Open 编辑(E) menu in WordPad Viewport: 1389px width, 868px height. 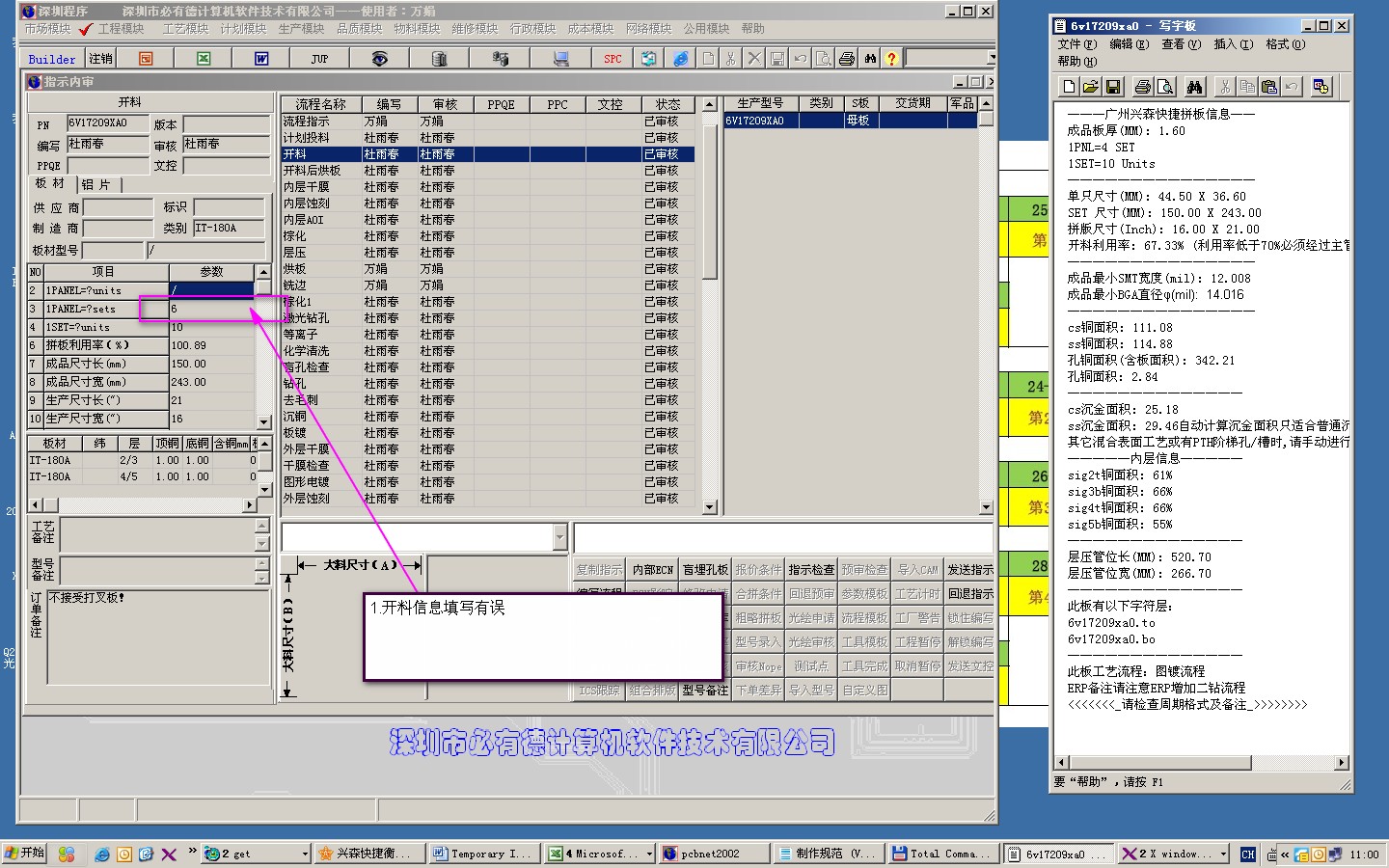(x=1129, y=44)
